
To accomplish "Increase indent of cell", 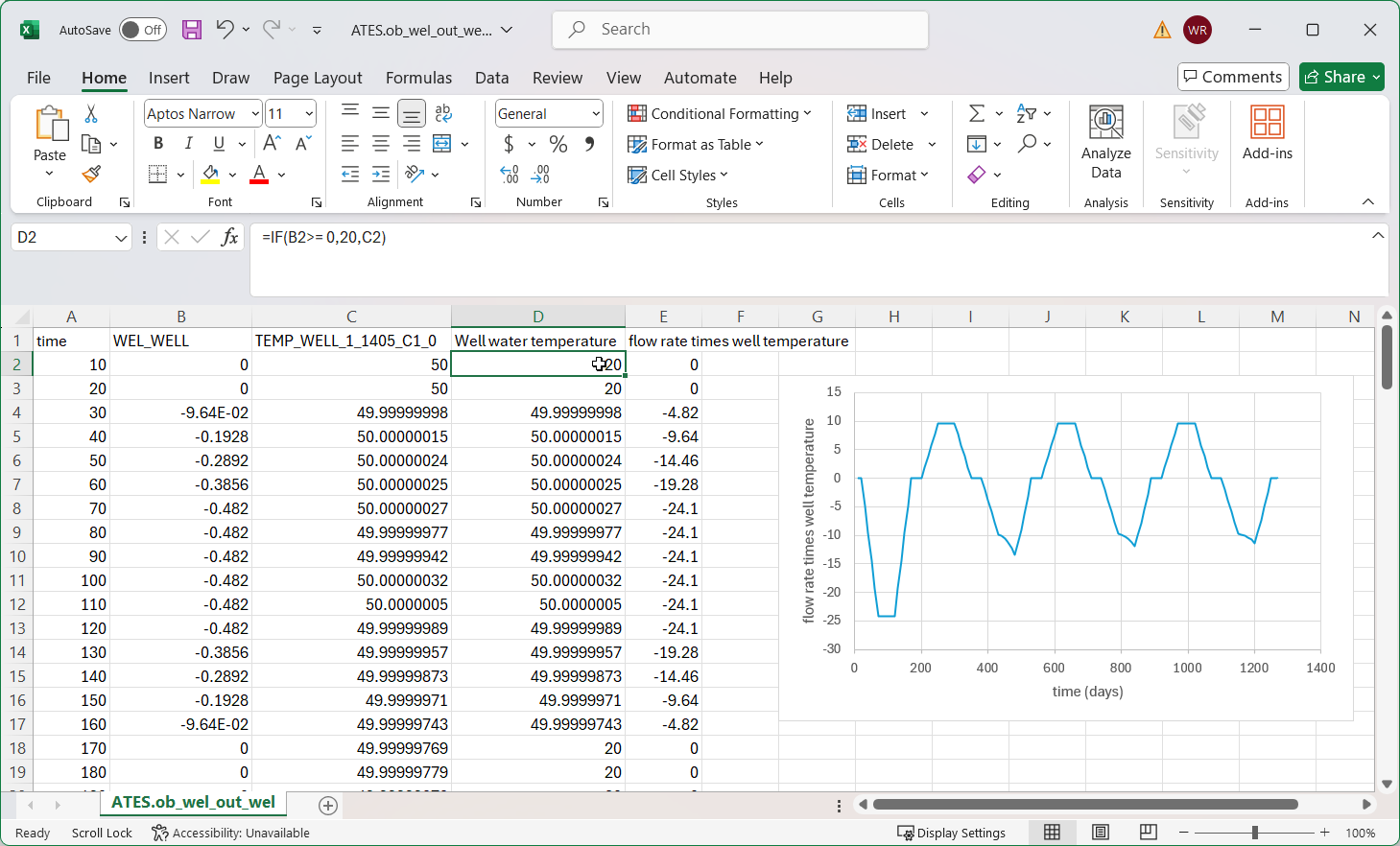I will [x=381, y=175].
